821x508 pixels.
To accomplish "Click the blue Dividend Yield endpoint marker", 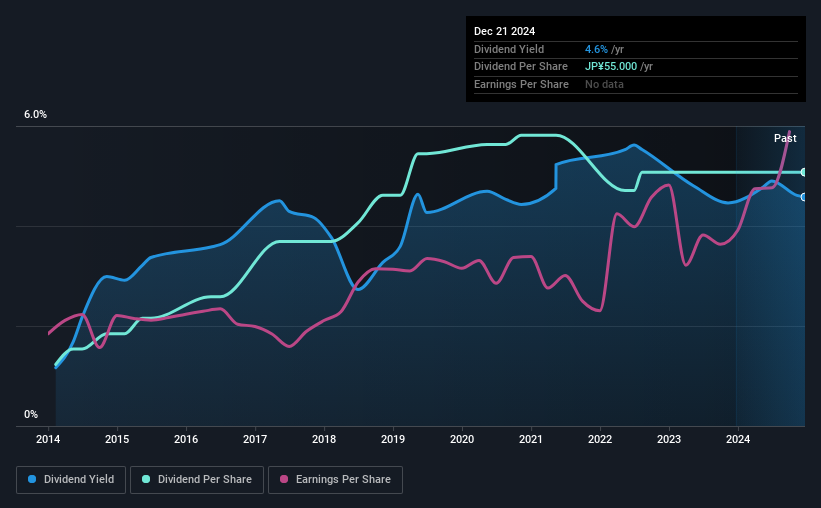I will (x=804, y=197).
